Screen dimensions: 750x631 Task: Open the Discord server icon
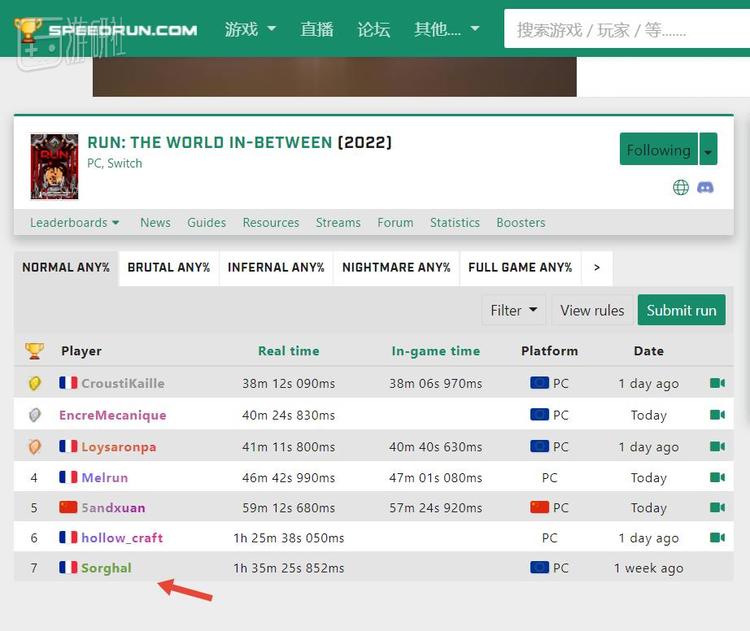point(705,187)
